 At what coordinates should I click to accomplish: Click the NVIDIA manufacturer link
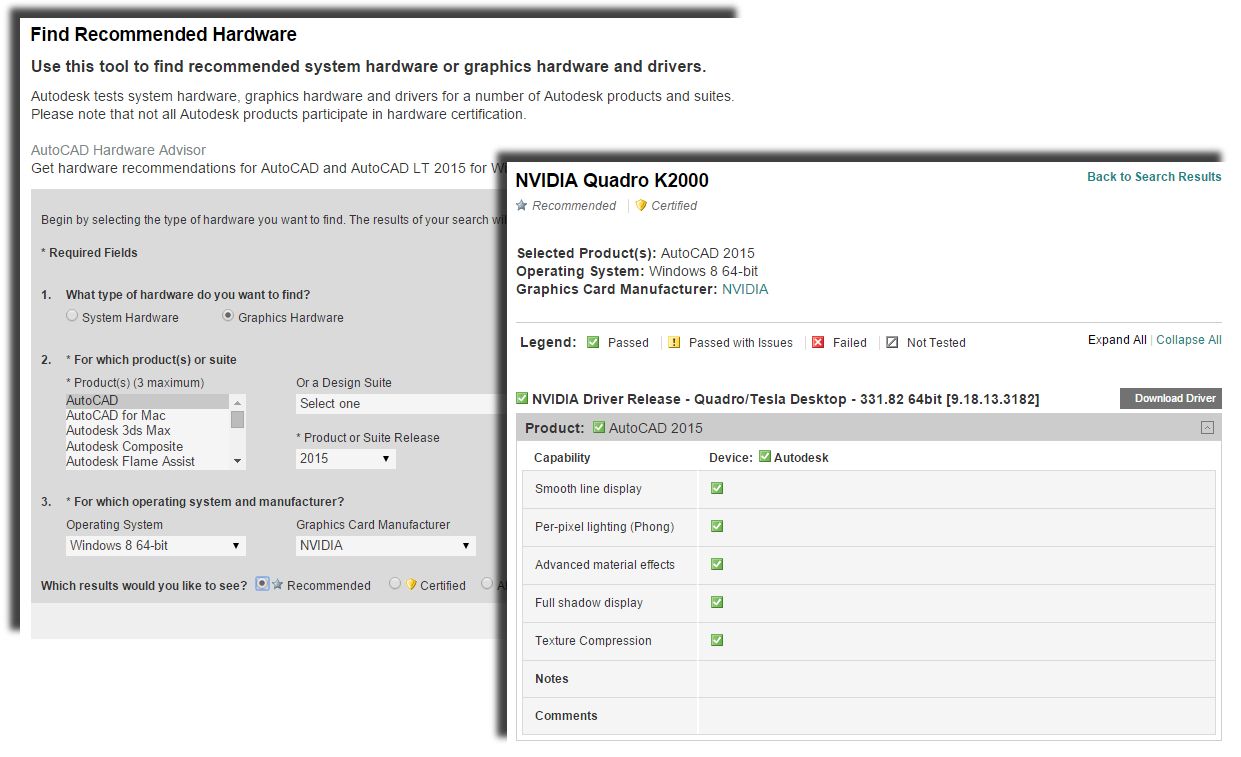pos(745,289)
